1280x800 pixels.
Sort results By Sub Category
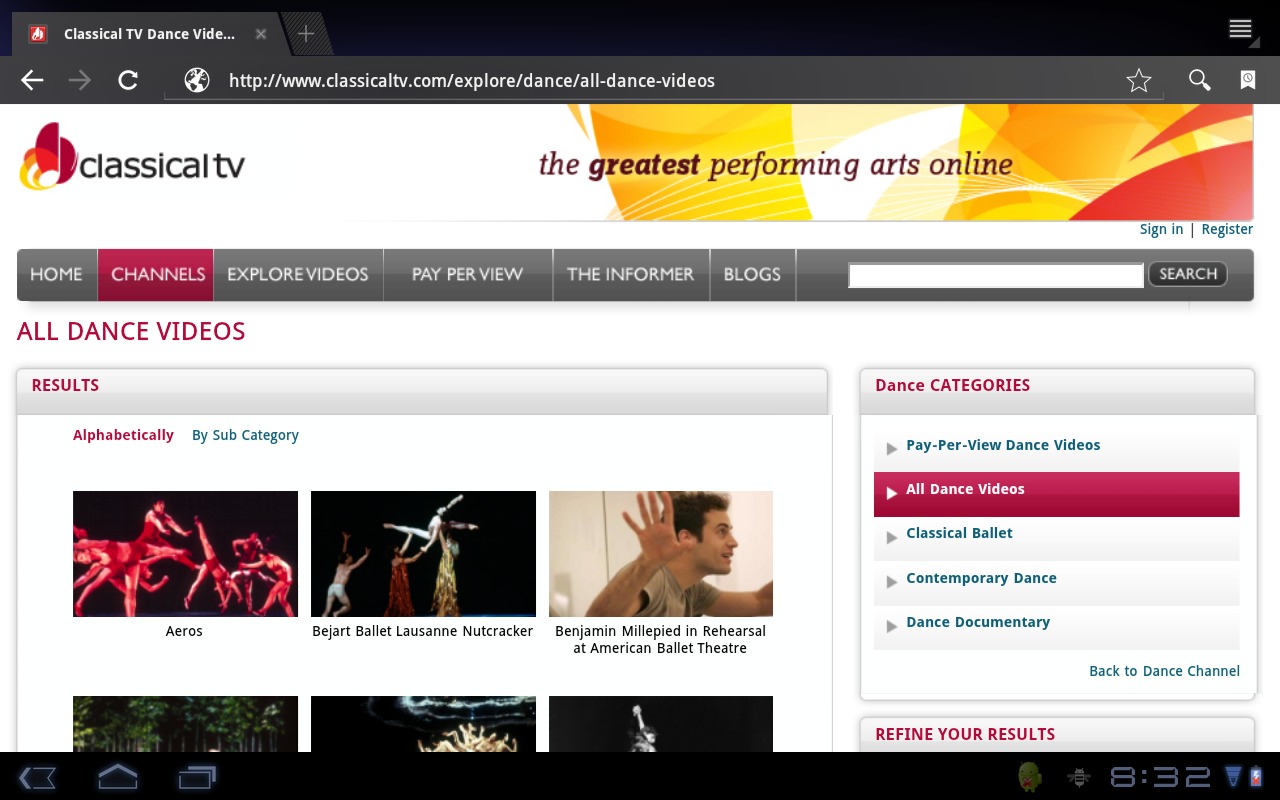pos(245,435)
